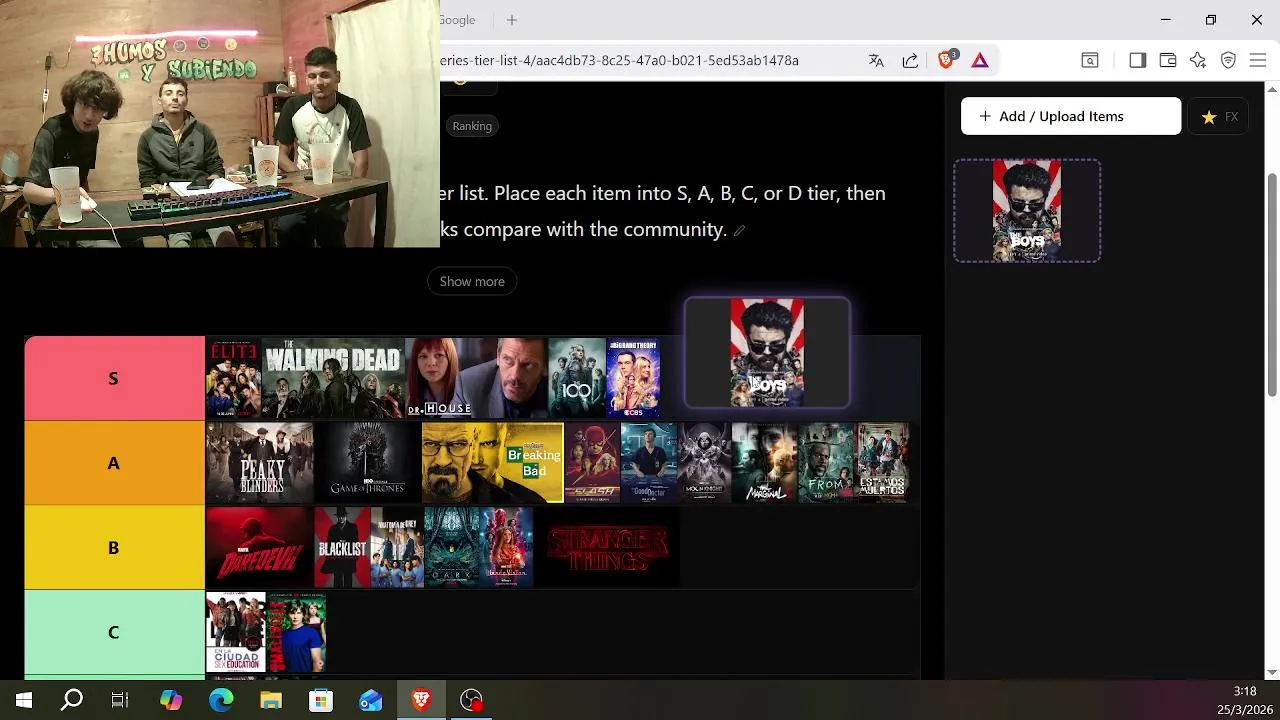Select the From poster in A tier
1280x720 pixels.
tap(826, 463)
